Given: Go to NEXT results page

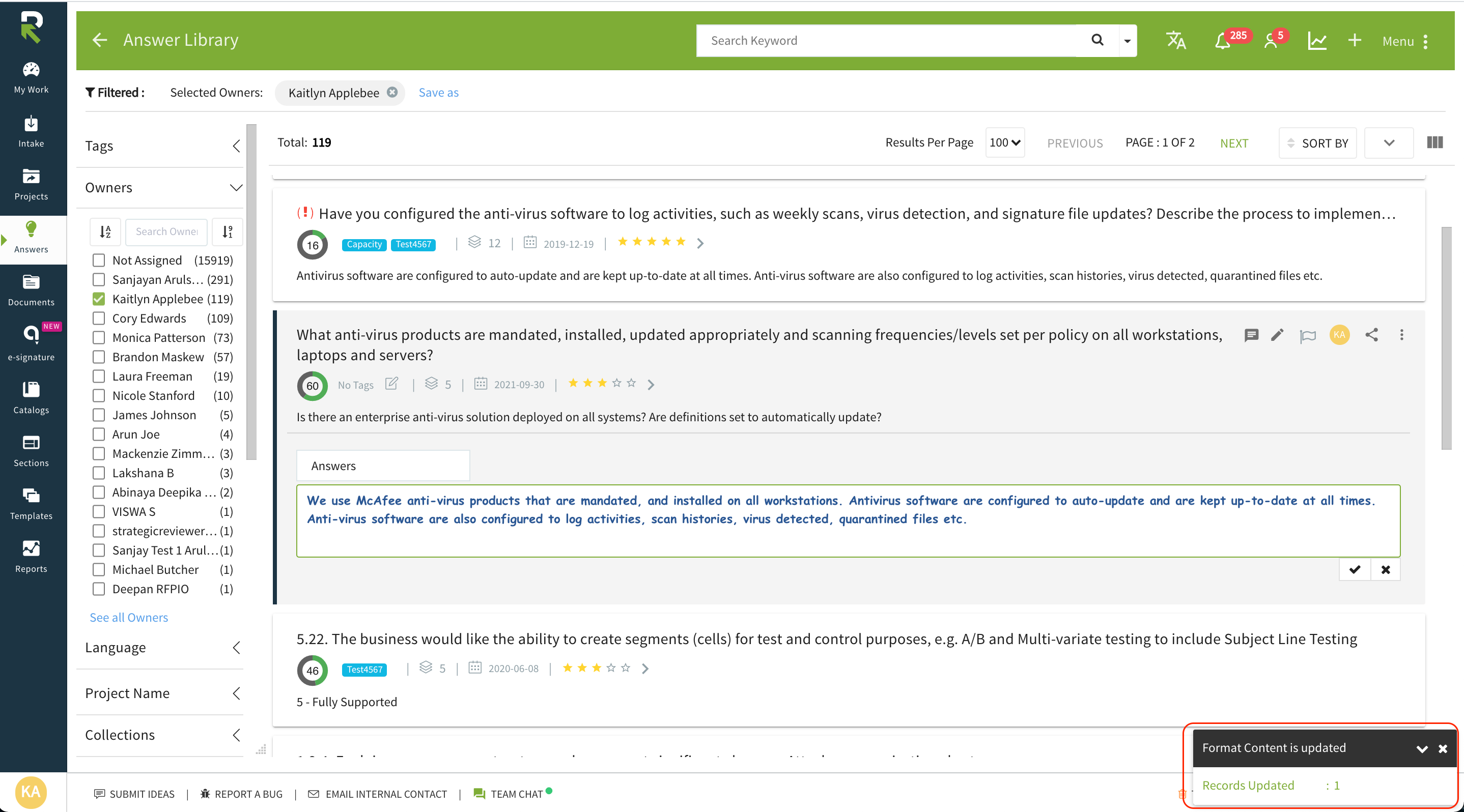Looking at the screenshot, I should (1234, 143).
